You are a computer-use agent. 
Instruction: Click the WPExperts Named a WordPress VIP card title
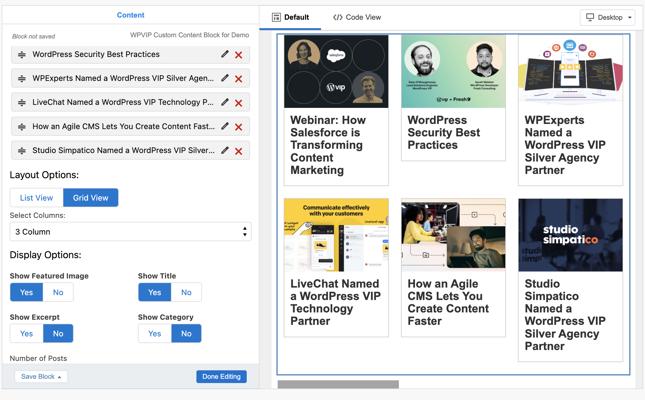click(565, 145)
